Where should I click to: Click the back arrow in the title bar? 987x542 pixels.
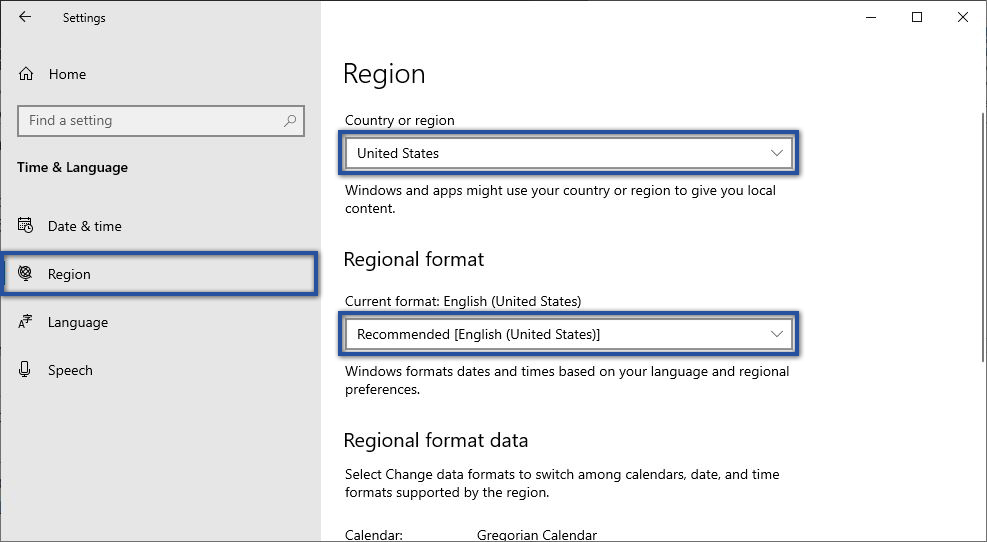click(25, 17)
